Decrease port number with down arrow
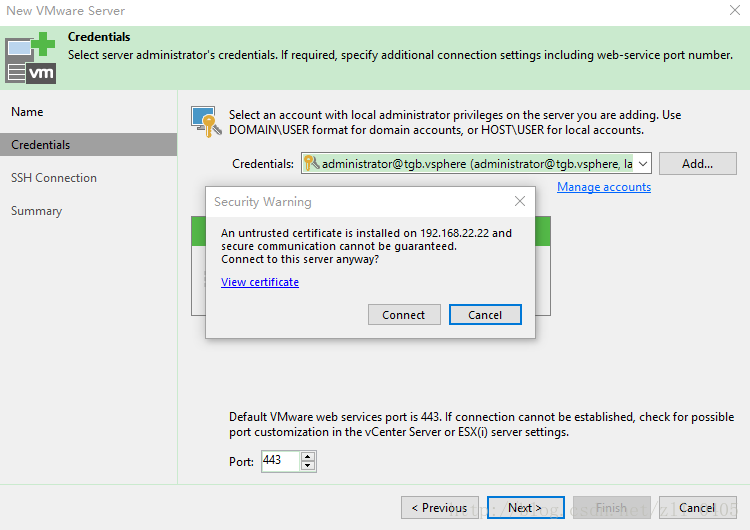The width and height of the screenshot is (750, 530). [x=308, y=466]
